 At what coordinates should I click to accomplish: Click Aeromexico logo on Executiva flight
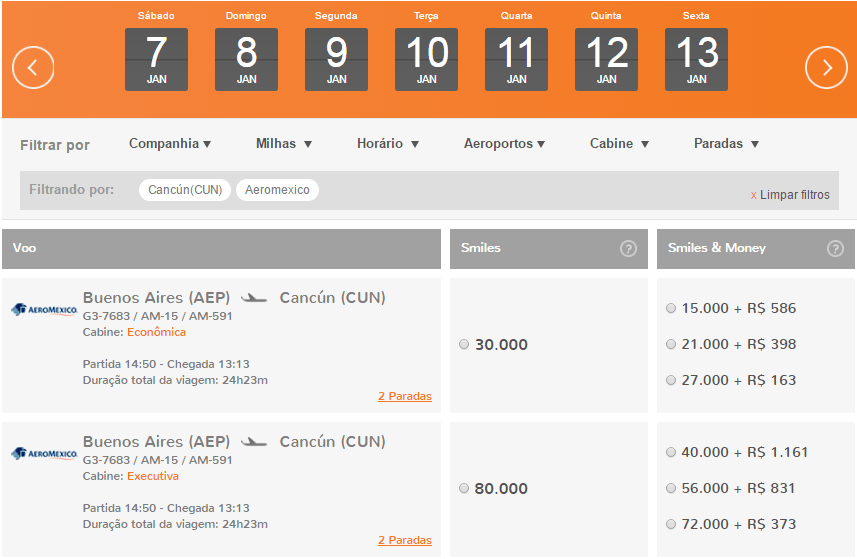[x=44, y=454]
